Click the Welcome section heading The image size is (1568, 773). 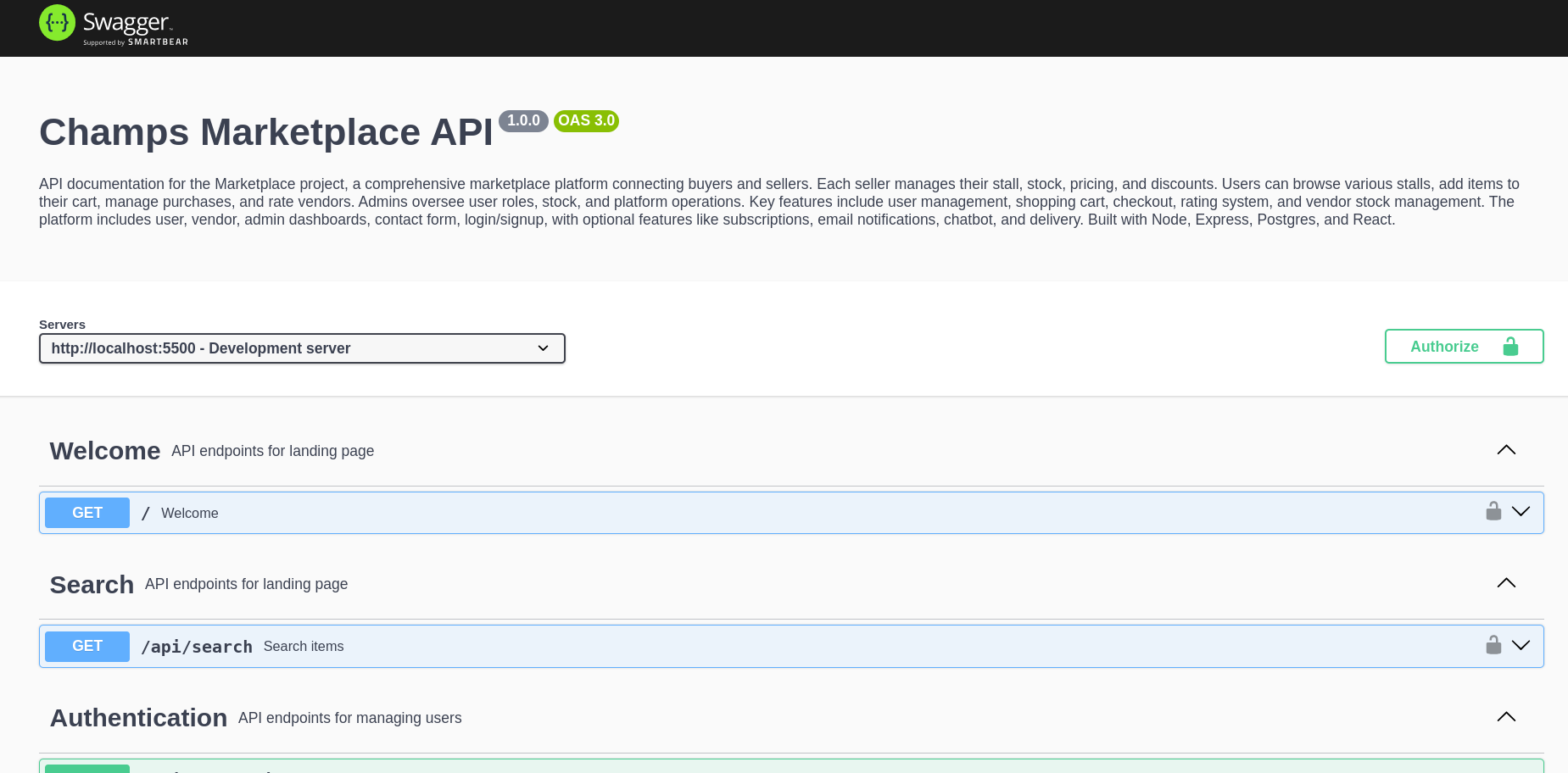105,451
